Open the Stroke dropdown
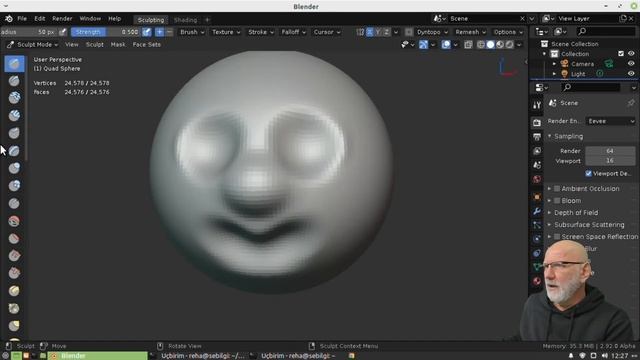 tap(261, 32)
